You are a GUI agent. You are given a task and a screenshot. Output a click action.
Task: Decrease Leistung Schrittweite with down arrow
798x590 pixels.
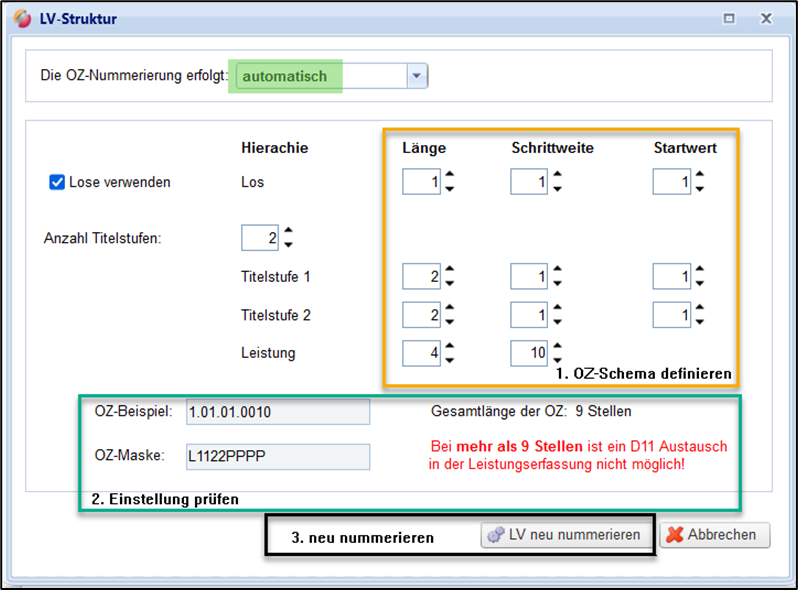click(x=557, y=361)
